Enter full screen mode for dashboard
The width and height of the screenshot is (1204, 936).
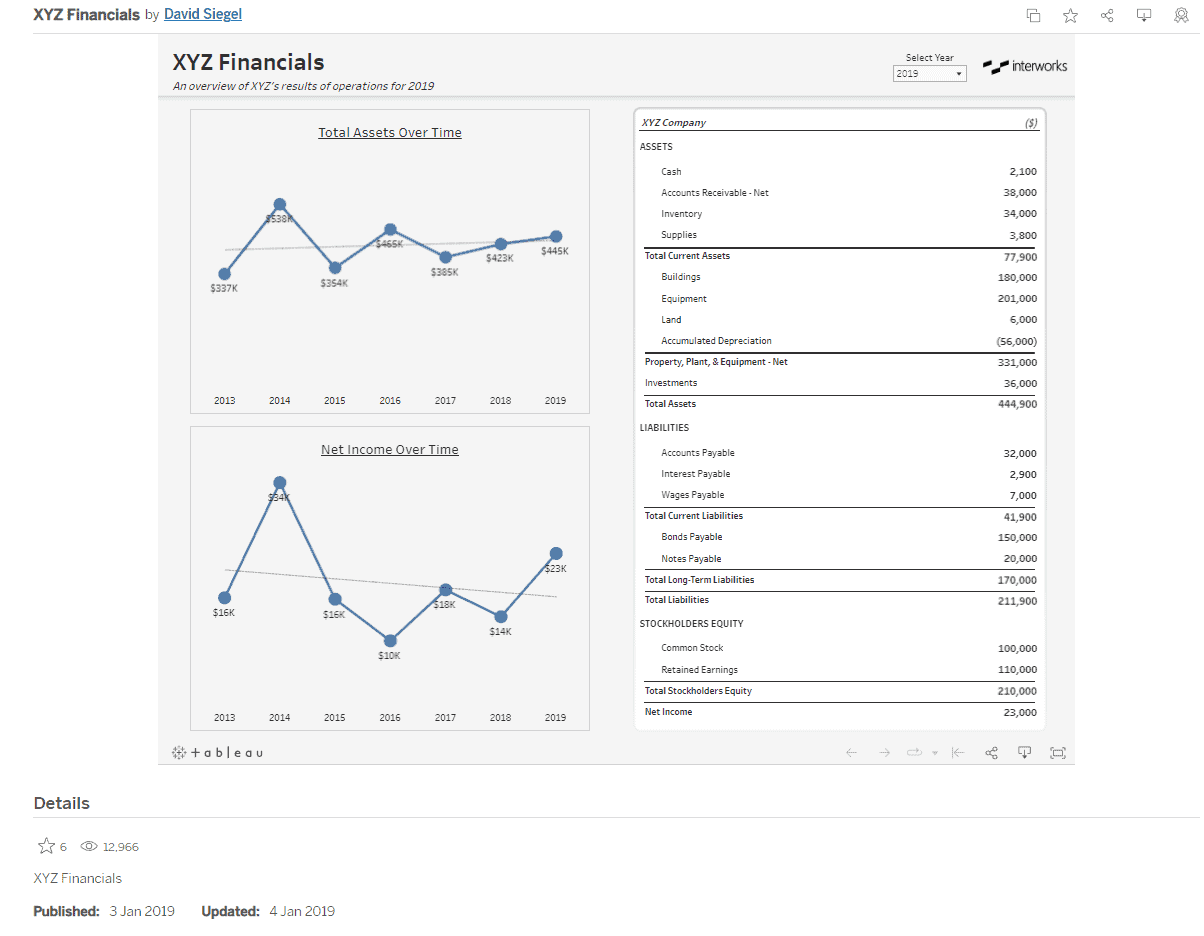(1057, 753)
